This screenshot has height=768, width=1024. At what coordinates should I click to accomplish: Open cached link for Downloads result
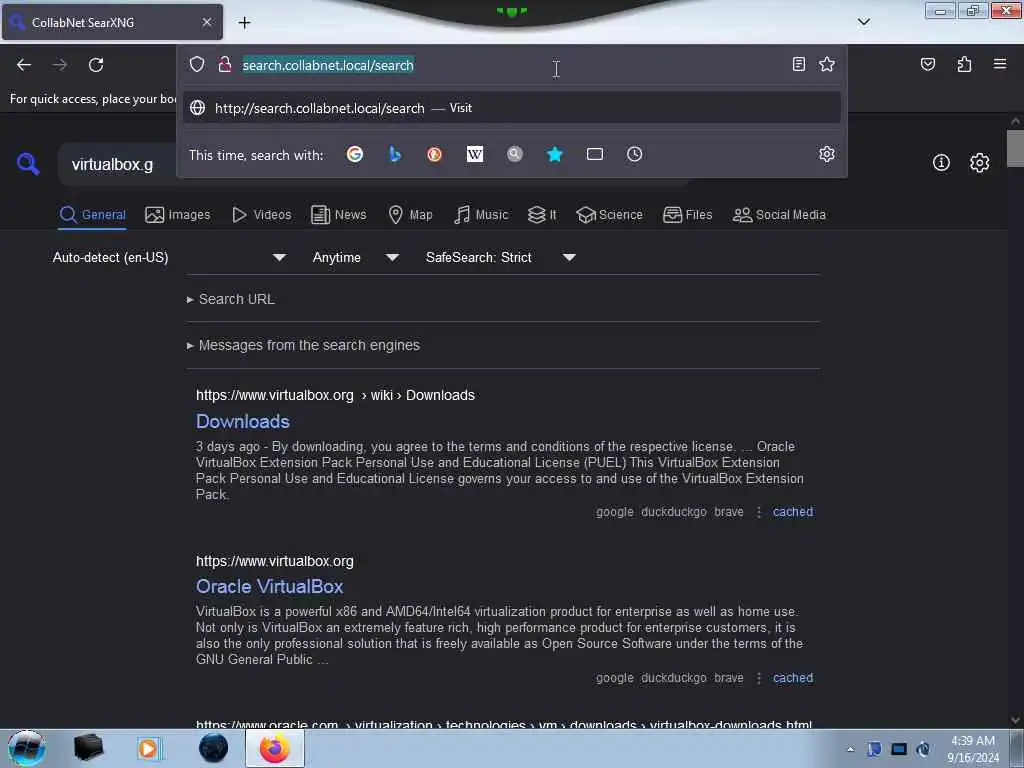click(793, 512)
